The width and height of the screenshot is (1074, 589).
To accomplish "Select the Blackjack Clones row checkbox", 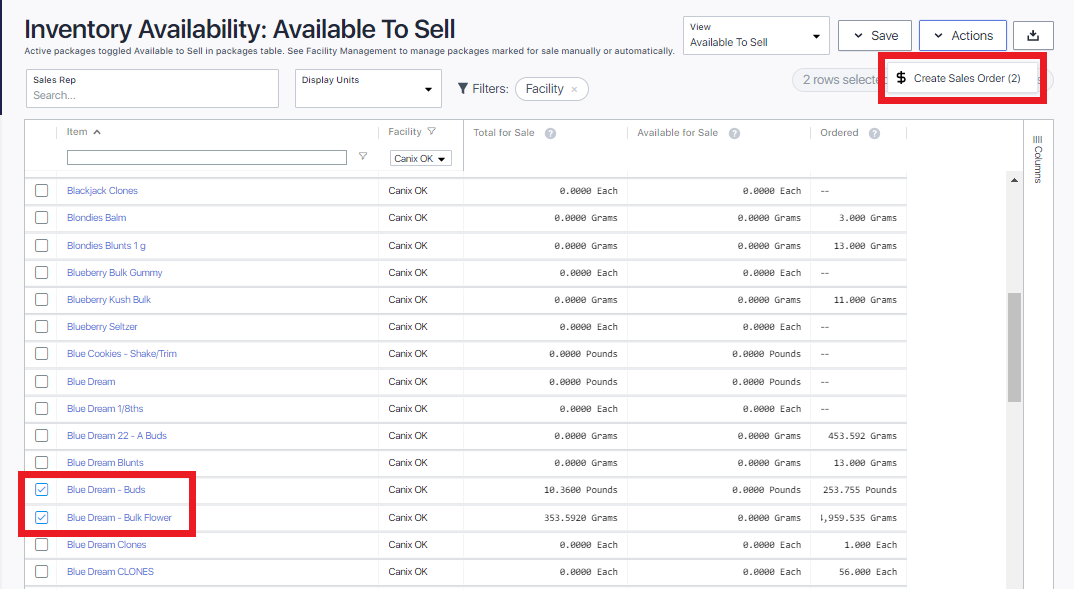I will (42, 191).
